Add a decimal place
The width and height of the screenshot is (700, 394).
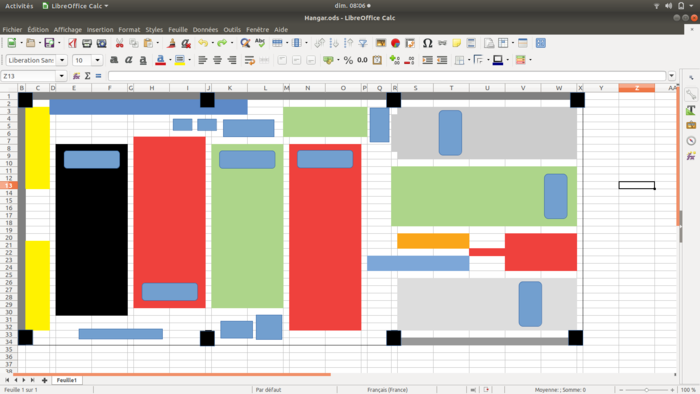coord(395,60)
